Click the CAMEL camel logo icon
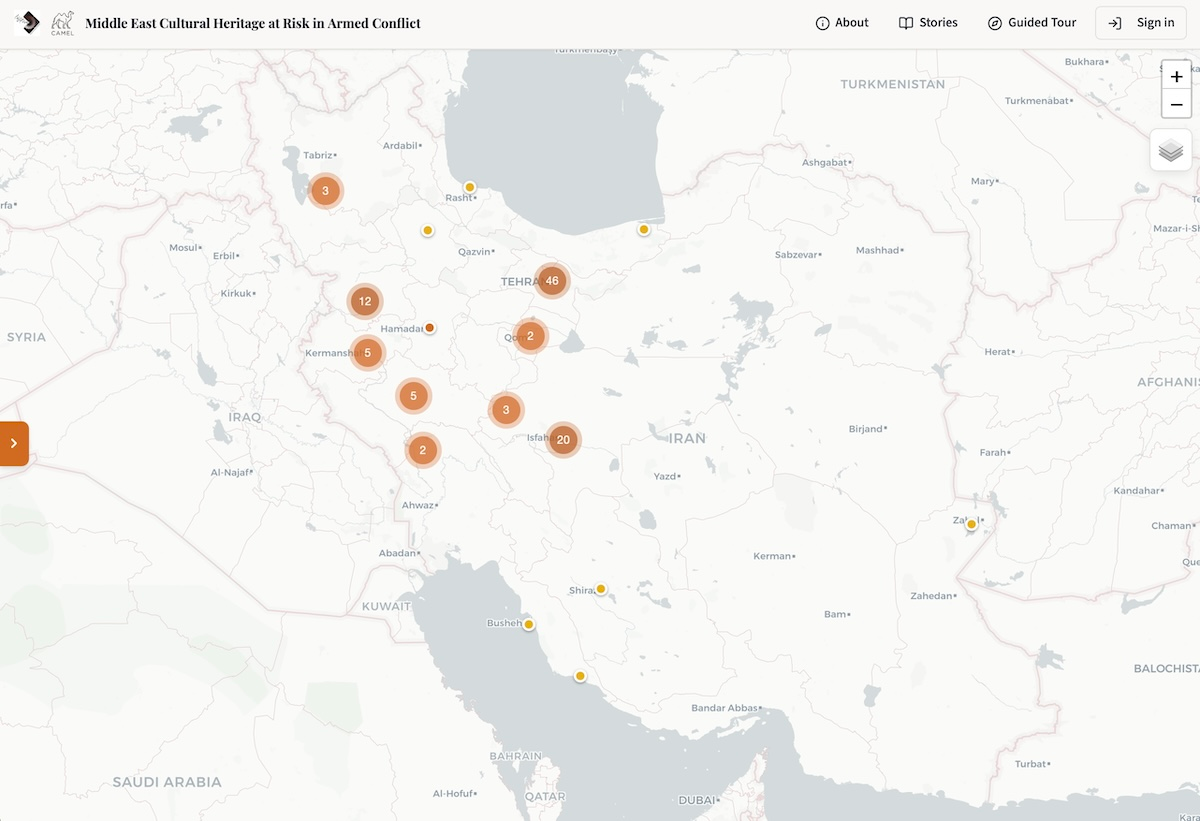1200x821 pixels. [63, 22]
